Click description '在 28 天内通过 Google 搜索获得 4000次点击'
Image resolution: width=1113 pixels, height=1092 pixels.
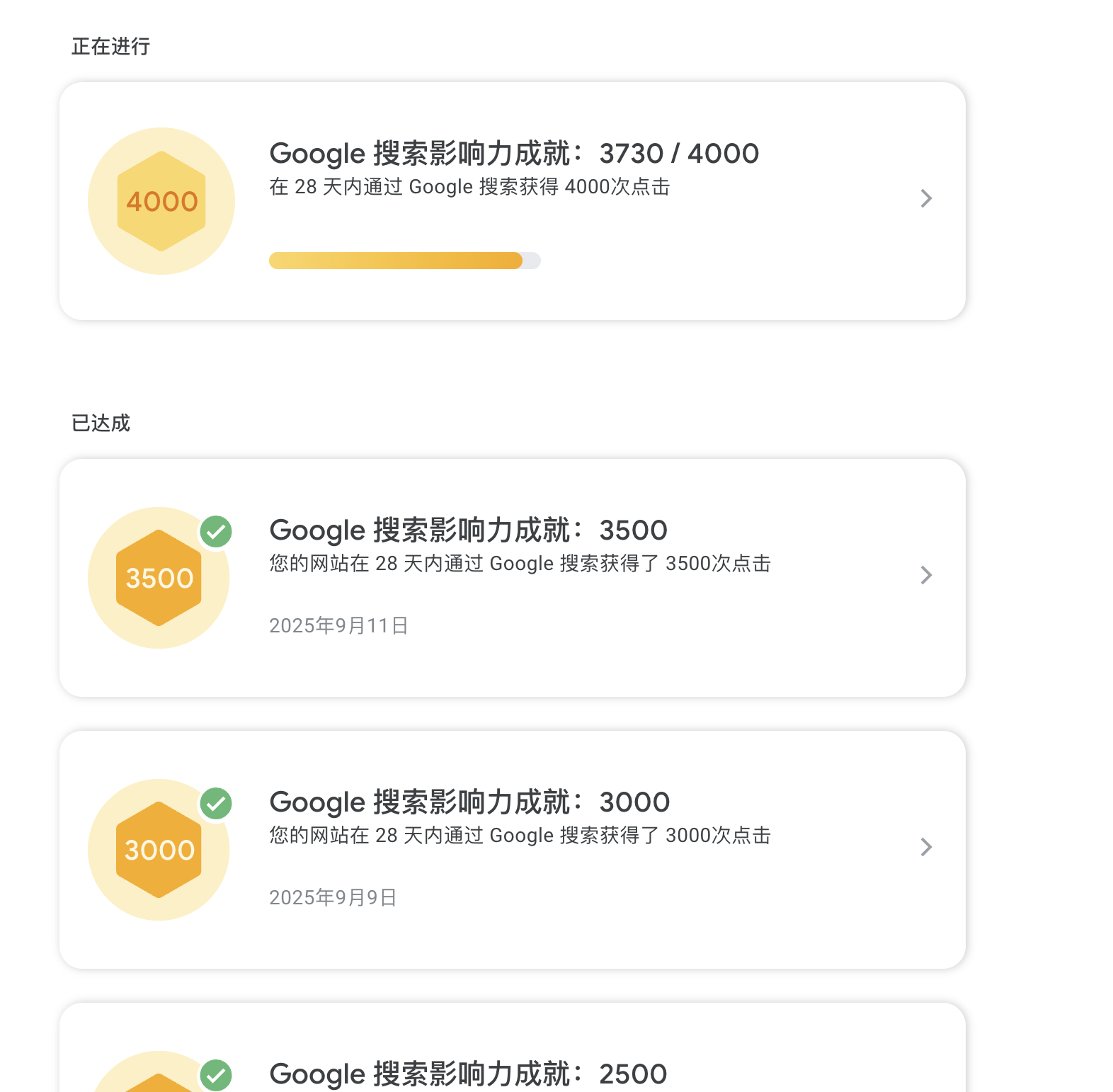[469, 187]
